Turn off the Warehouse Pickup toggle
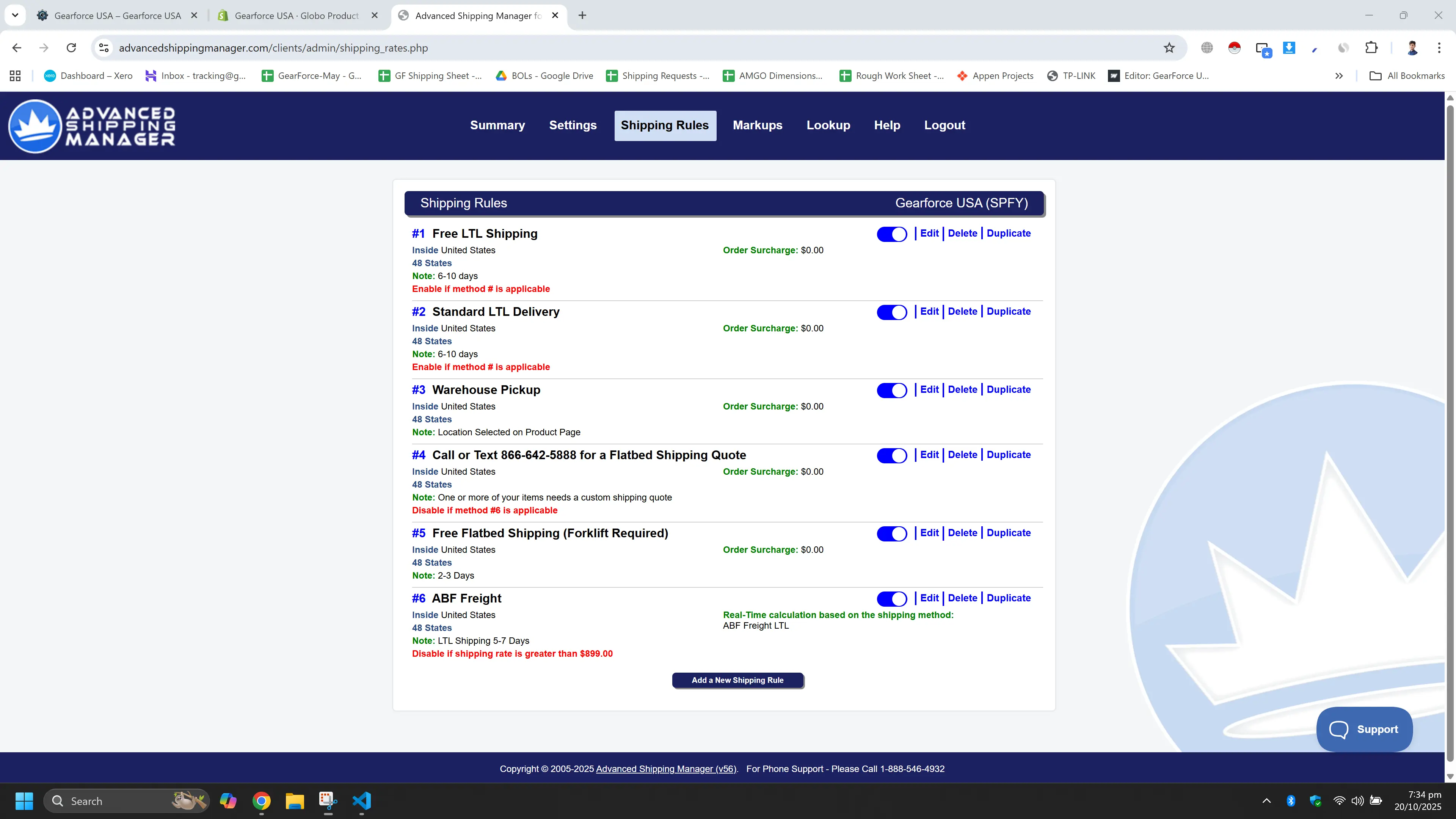Screen dimensions: 1456x819 (x=891, y=390)
